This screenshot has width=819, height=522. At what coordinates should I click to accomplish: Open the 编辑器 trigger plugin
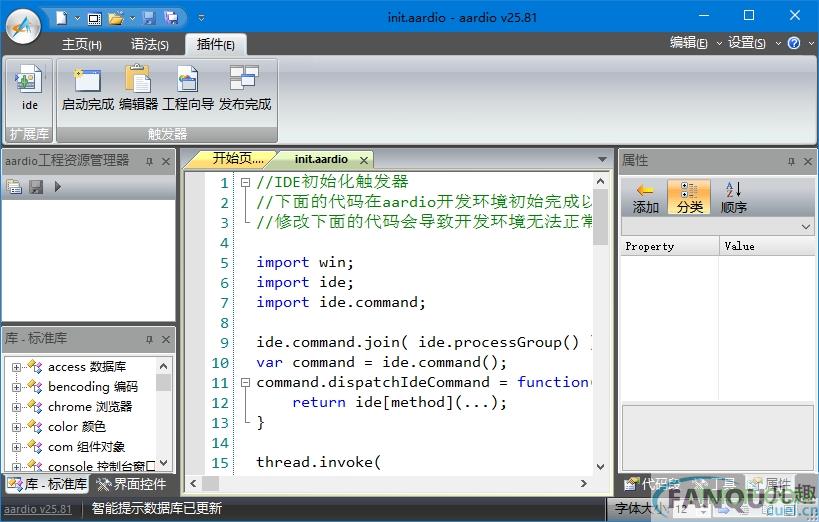tap(138, 88)
